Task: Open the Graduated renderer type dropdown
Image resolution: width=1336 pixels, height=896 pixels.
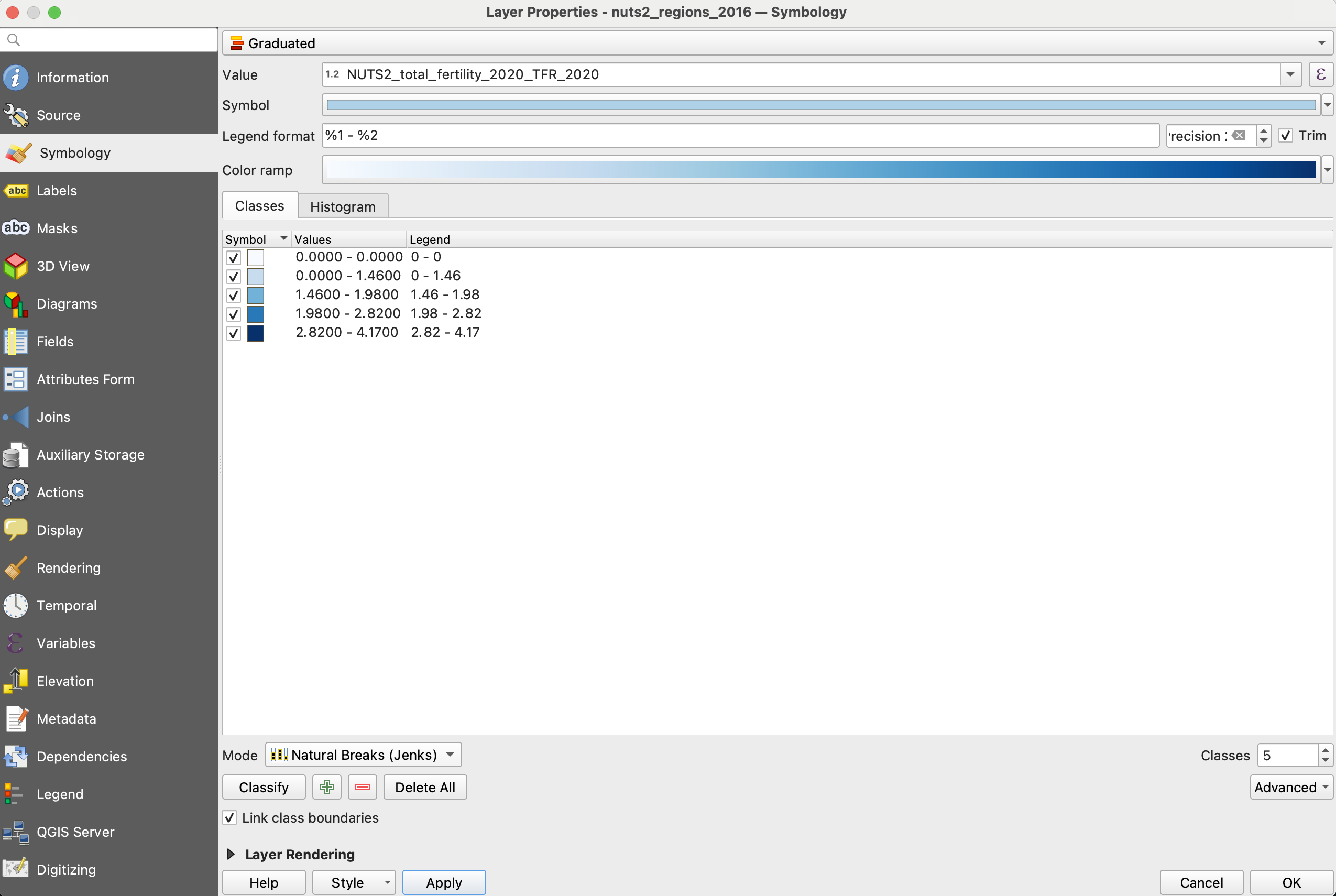Action: pyautogui.click(x=777, y=43)
